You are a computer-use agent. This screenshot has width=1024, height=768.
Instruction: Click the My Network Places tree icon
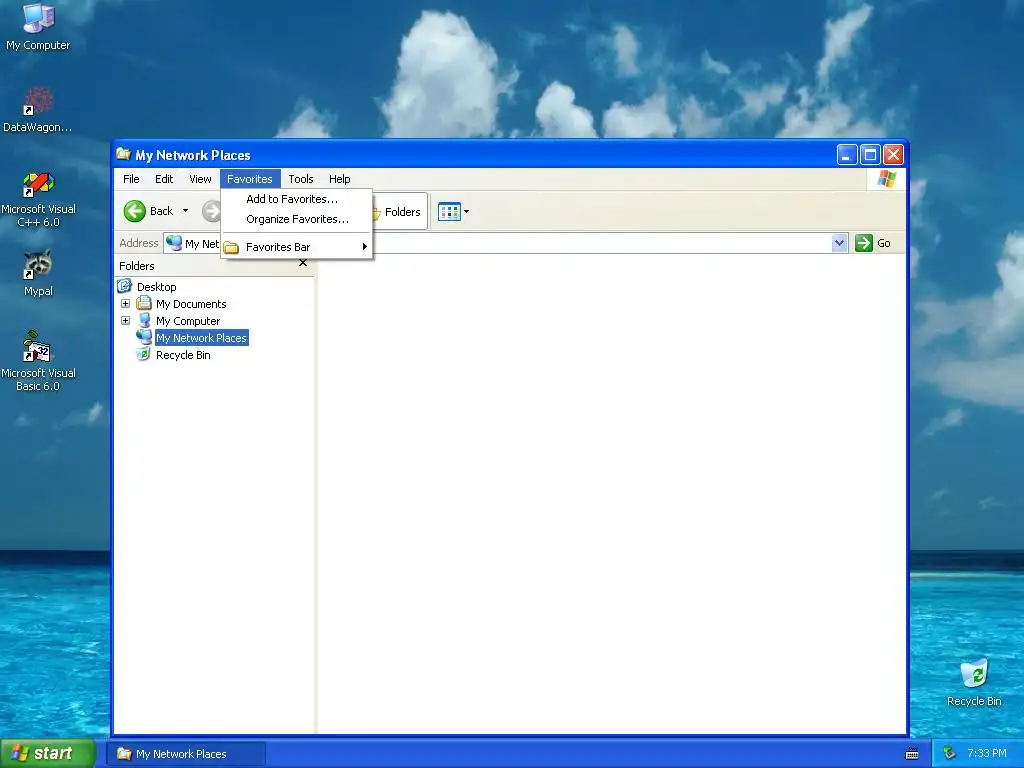pos(144,337)
